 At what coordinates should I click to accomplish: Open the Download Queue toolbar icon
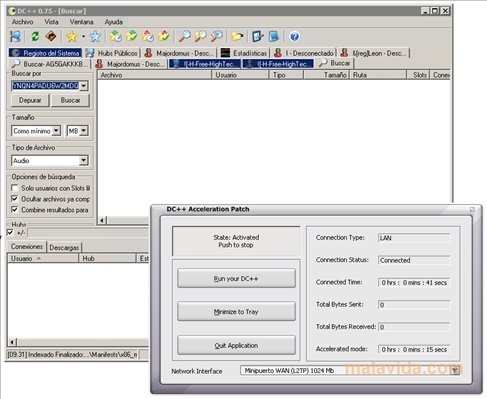pos(116,36)
